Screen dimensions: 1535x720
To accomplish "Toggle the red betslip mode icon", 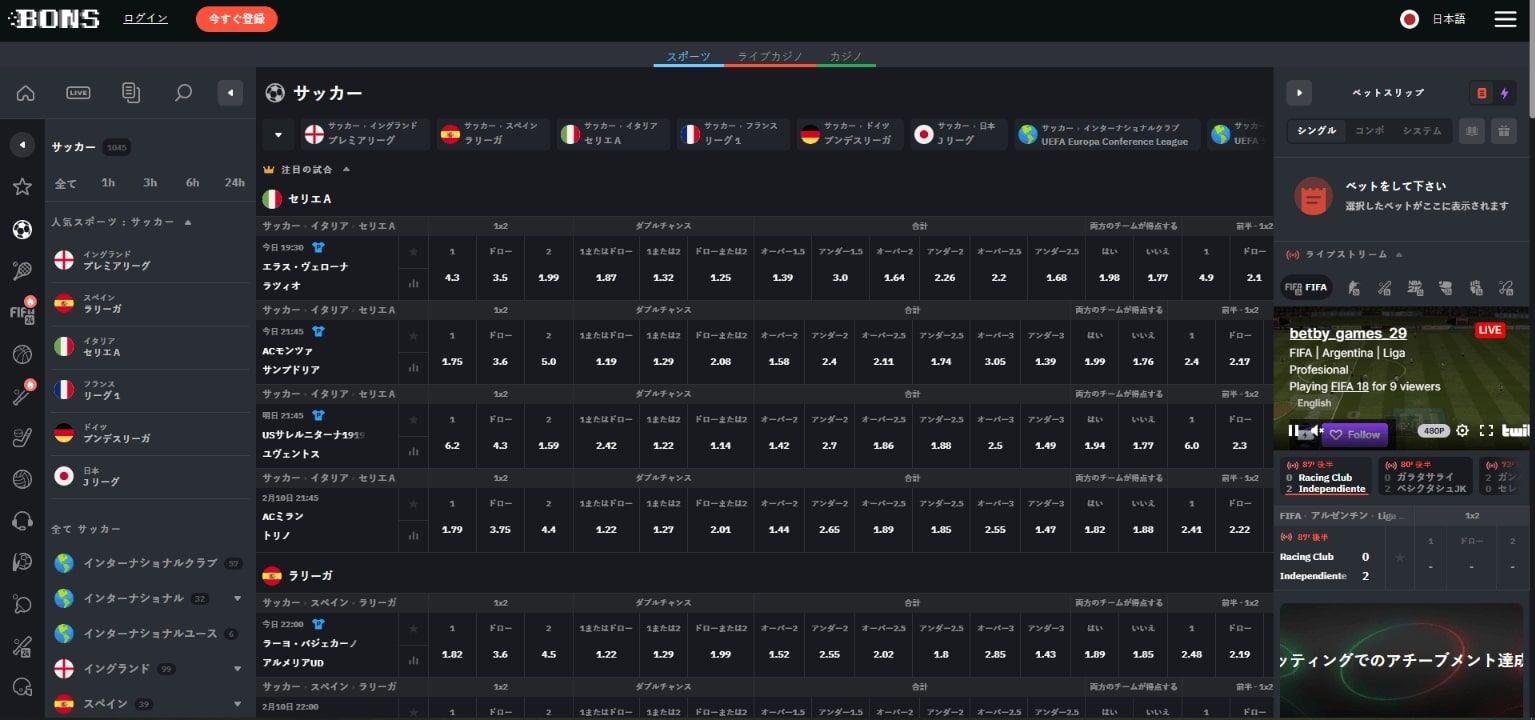I will 1481,93.
